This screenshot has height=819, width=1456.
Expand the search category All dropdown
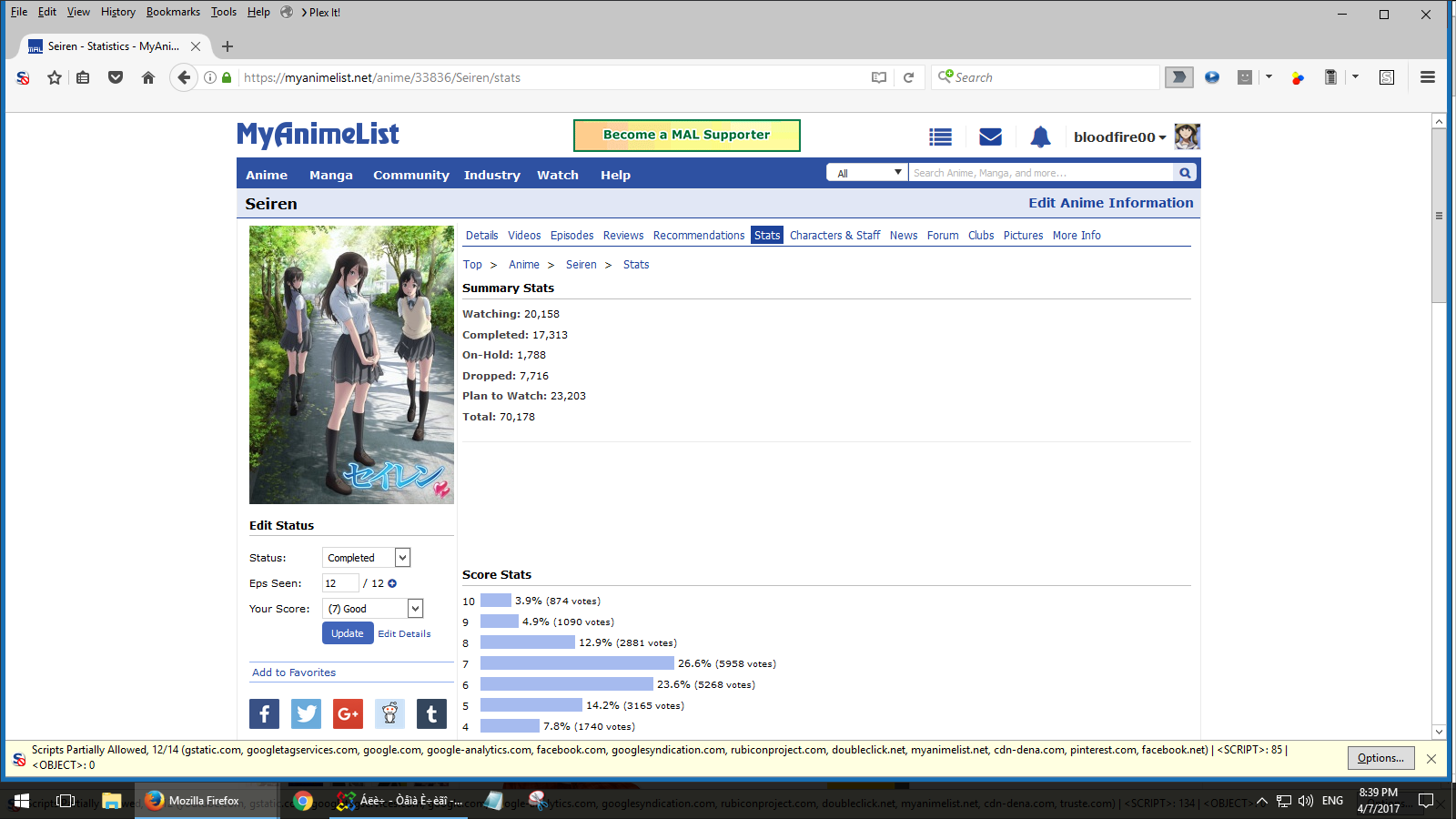click(867, 173)
